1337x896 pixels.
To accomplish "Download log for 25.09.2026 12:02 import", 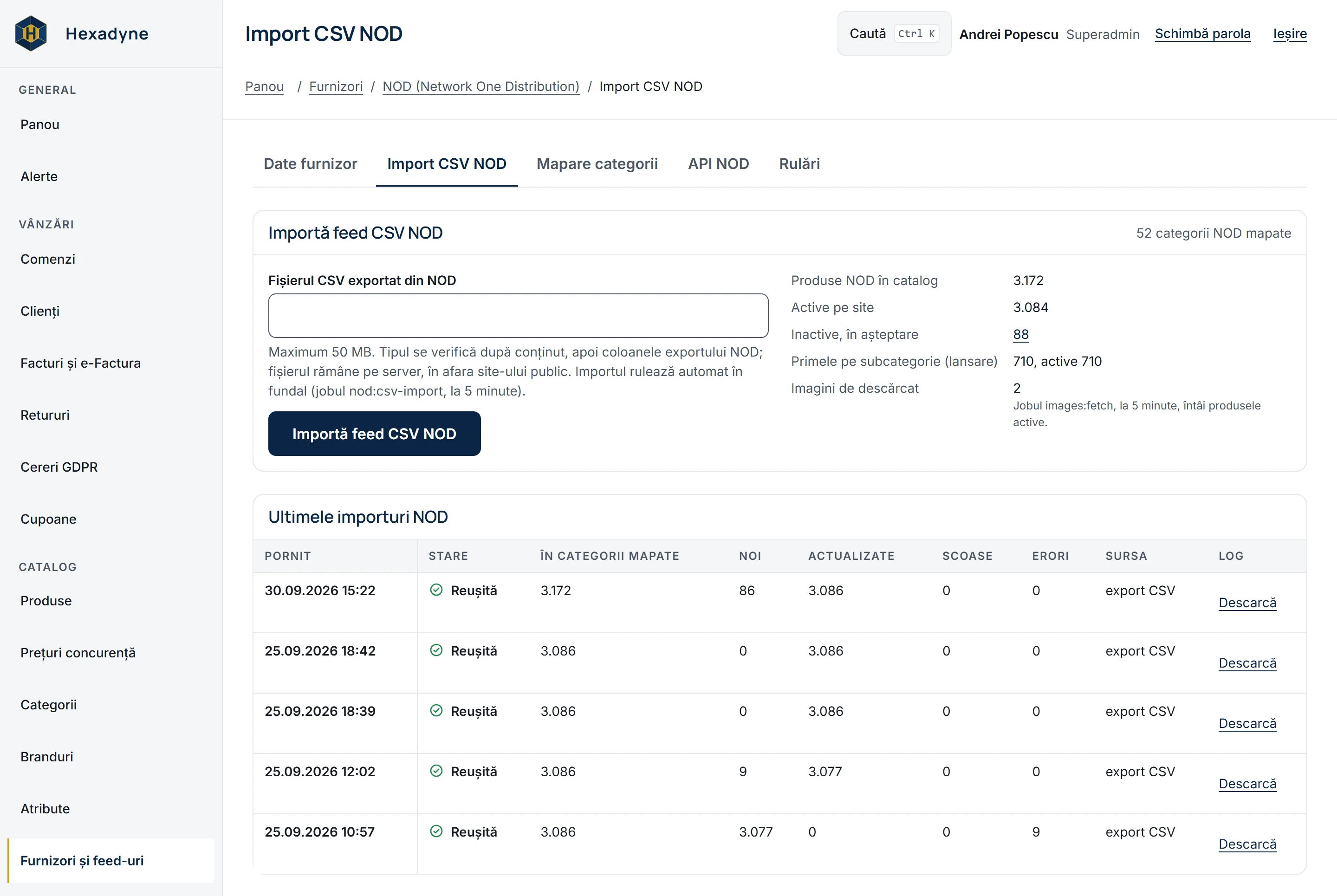I will [x=1247, y=784].
